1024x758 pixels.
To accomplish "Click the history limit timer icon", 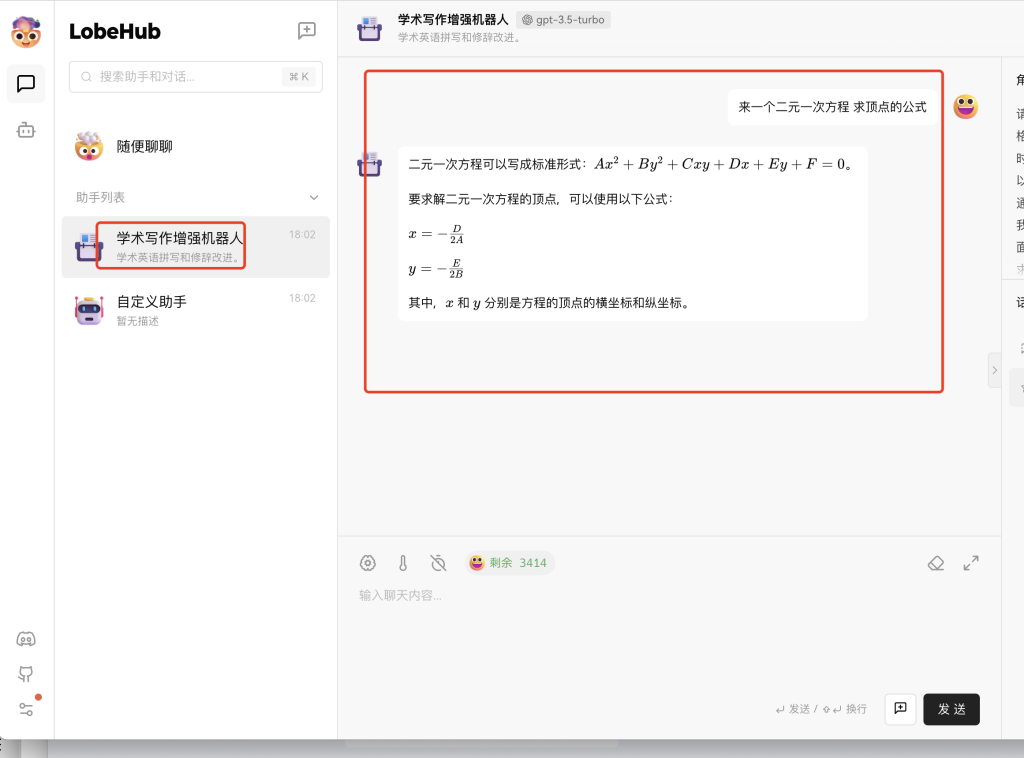I will point(437,562).
